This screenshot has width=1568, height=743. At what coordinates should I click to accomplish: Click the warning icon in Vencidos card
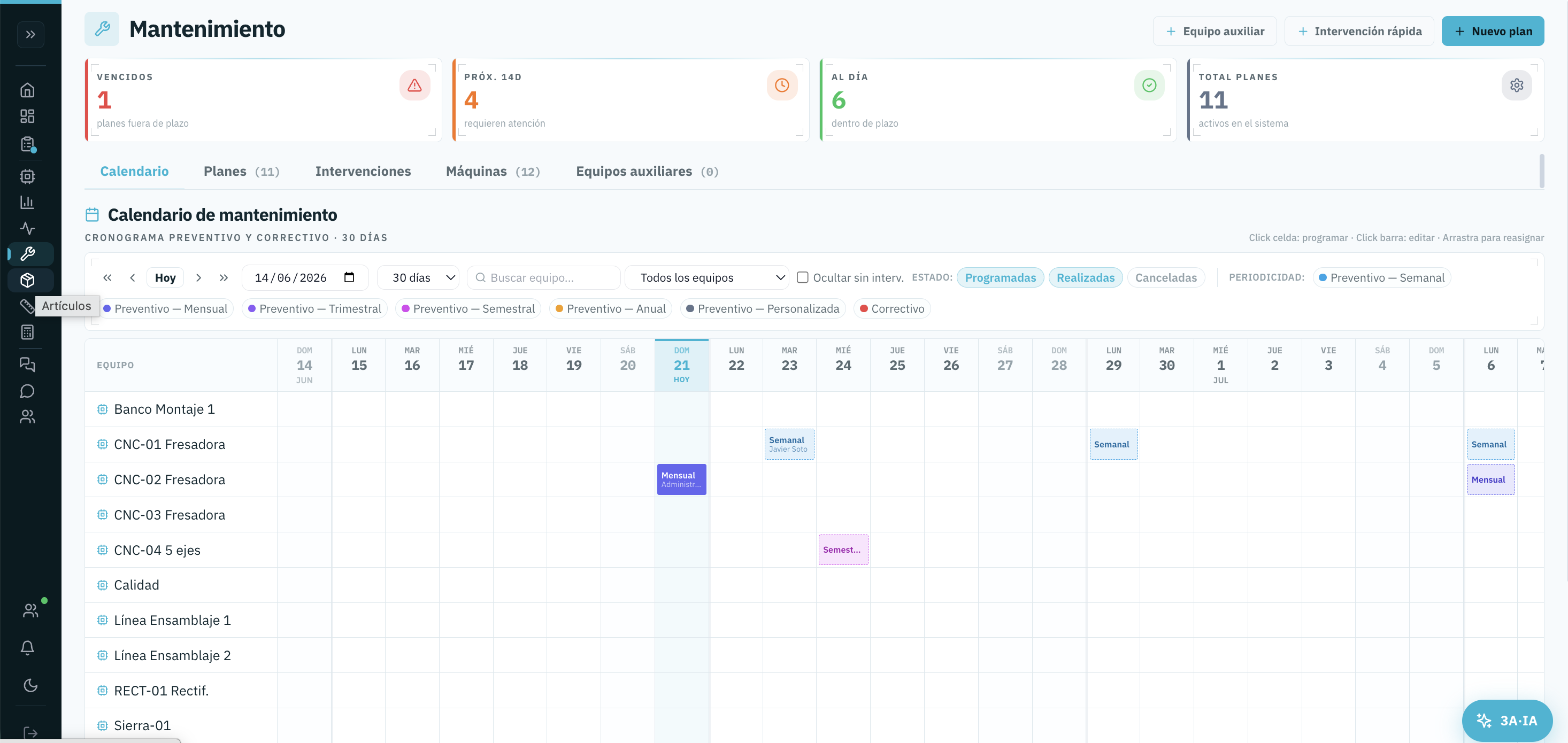click(x=414, y=85)
